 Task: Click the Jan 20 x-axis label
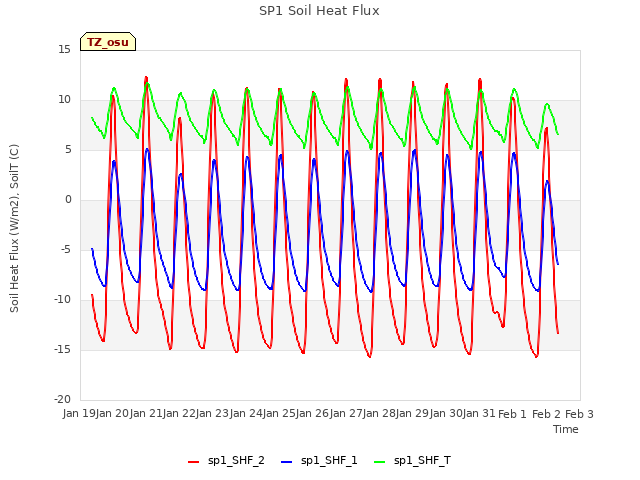[112, 413]
